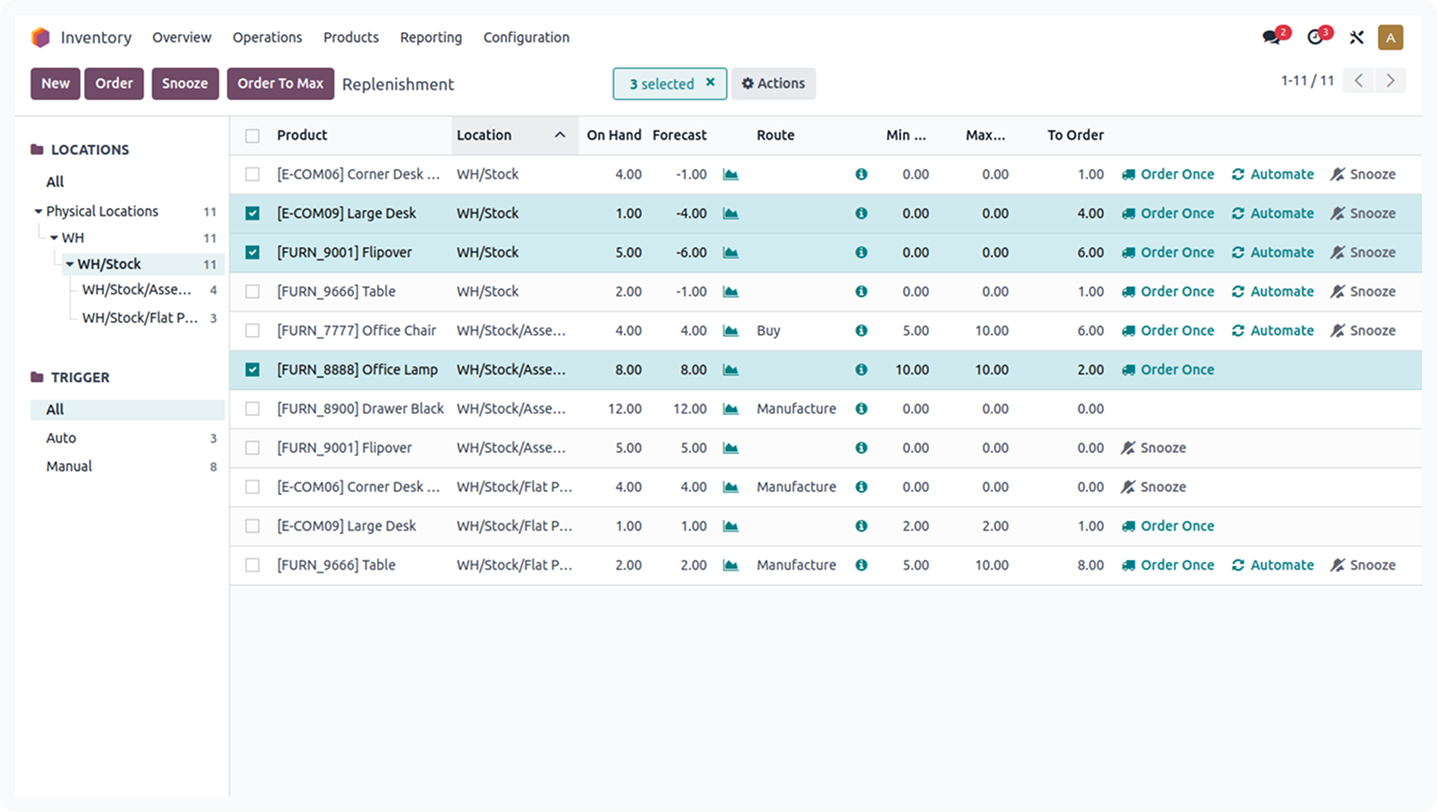Viewport: 1437px width, 812px height.
Task: Check the Office Chair row checkbox
Action: pos(252,330)
